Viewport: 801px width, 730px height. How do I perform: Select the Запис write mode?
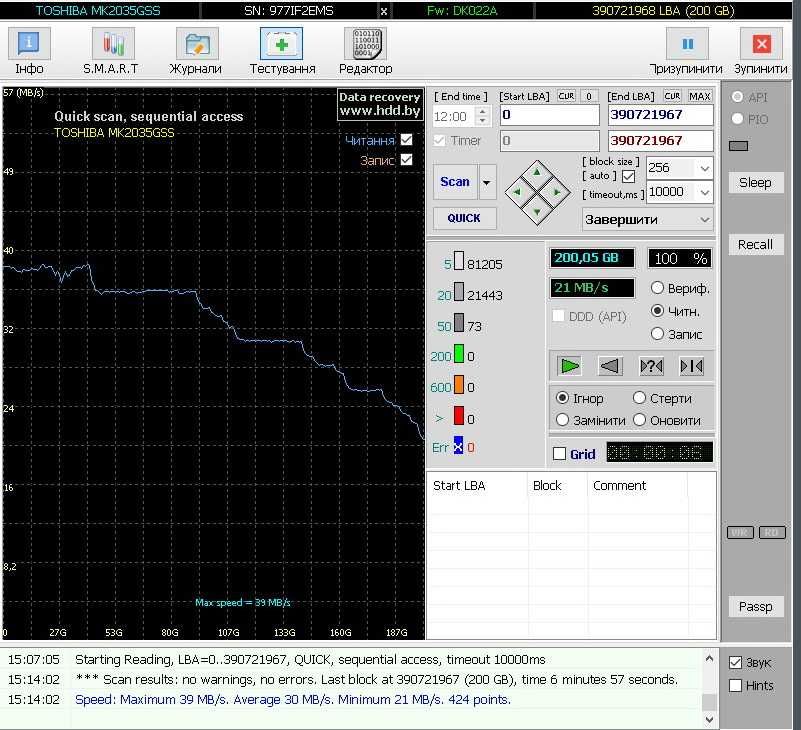coord(657,334)
